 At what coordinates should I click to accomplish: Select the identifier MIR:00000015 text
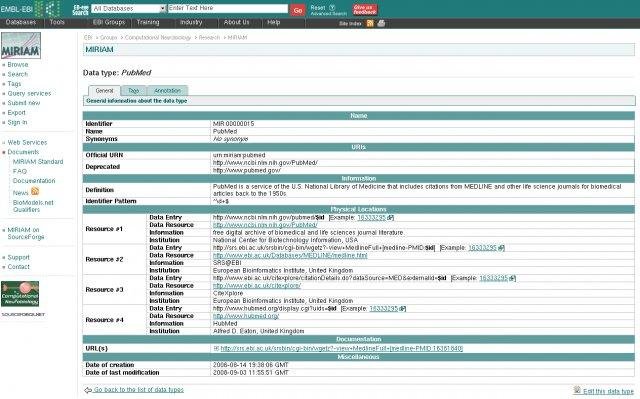pos(233,124)
